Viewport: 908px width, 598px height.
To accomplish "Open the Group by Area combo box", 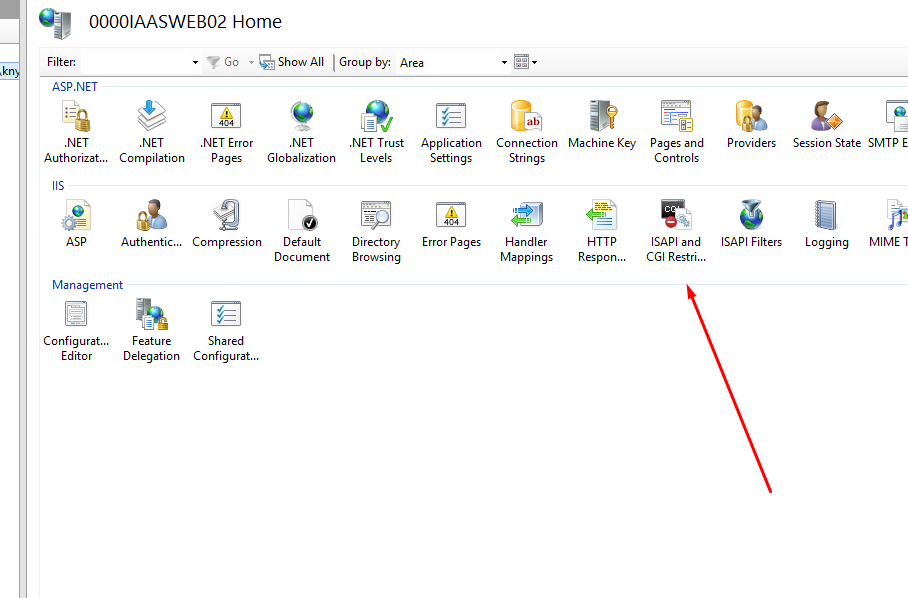I will (453, 63).
